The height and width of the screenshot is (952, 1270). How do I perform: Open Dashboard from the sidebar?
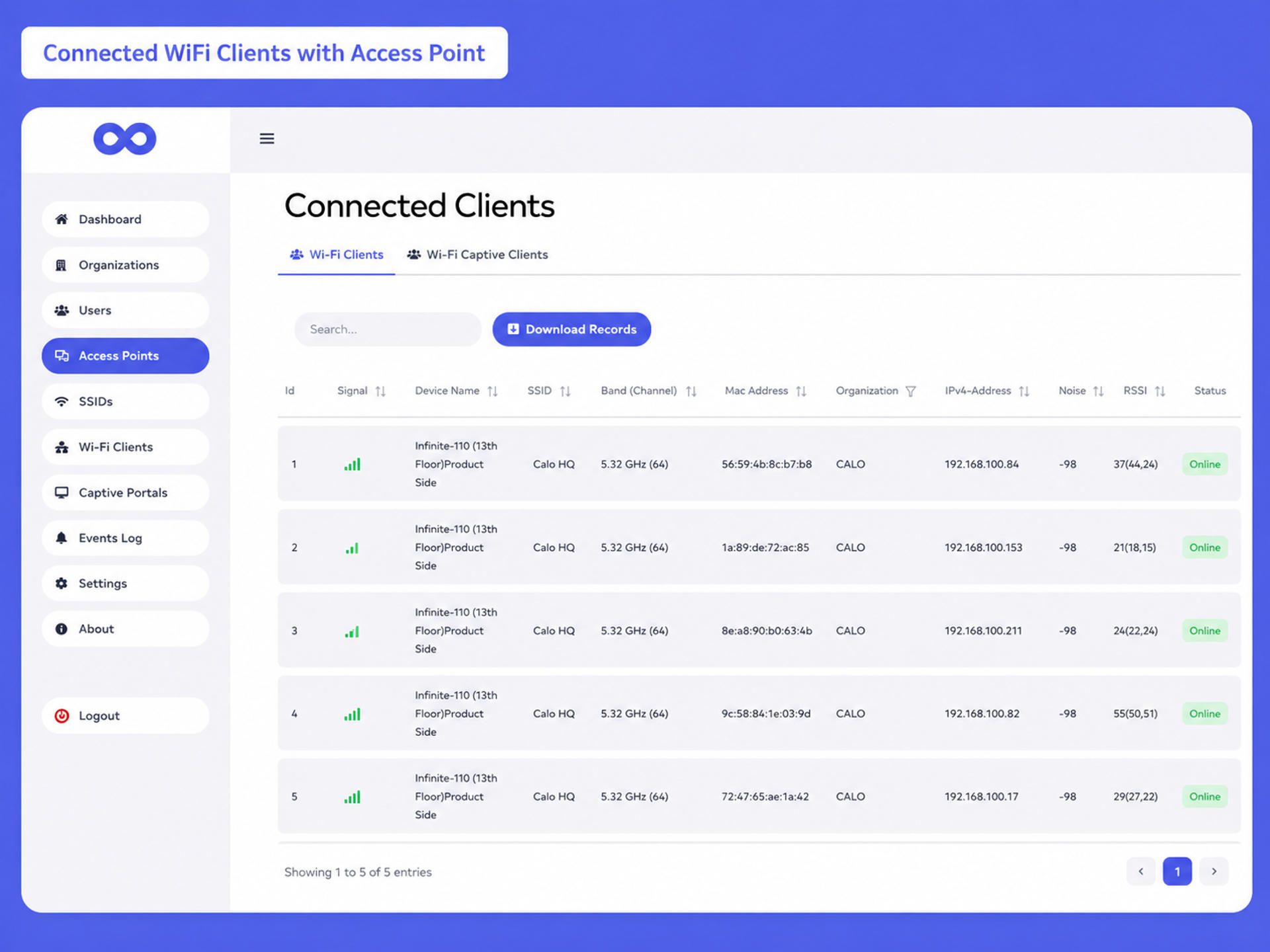126,219
